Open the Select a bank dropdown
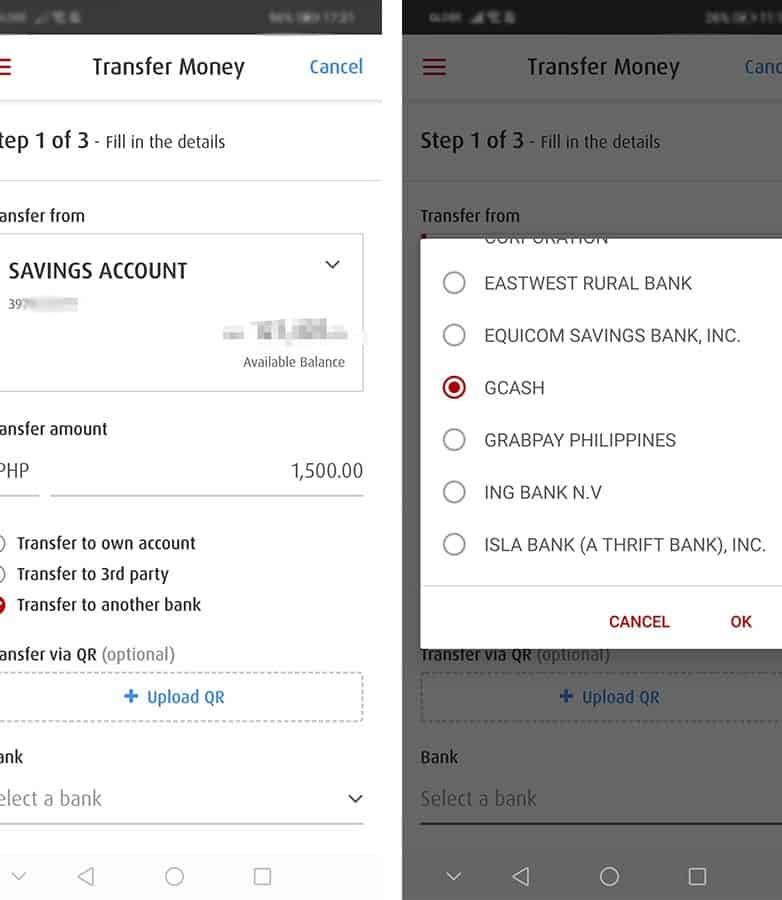782x900 pixels. [180, 798]
